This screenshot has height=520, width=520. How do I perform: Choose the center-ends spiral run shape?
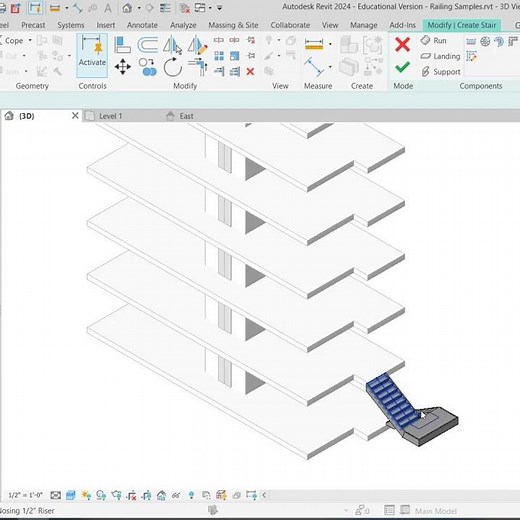click(499, 41)
